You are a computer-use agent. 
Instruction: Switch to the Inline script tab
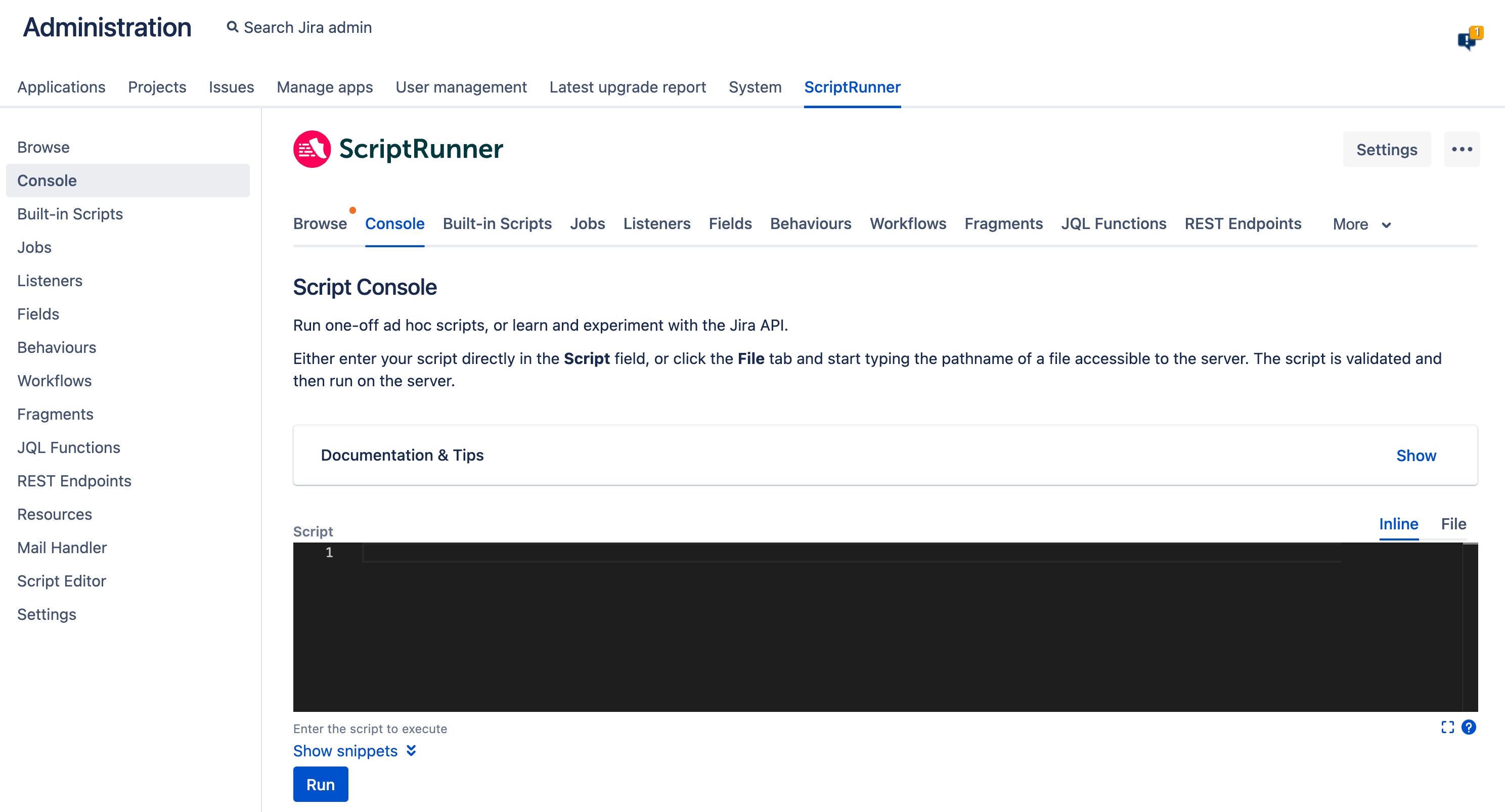tap(1398, 524)
